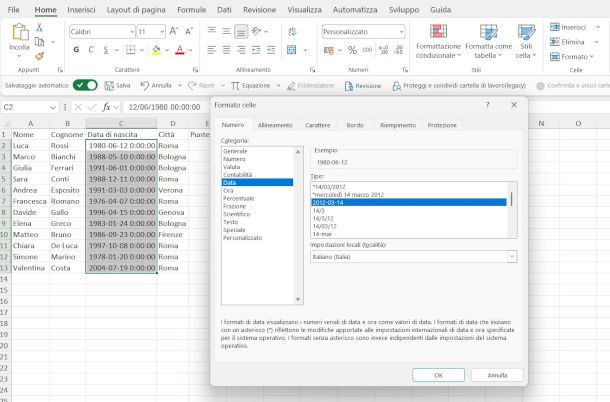Screen dimensions: 610x402
Task: Apply percent style format
Action: point(352,50)
